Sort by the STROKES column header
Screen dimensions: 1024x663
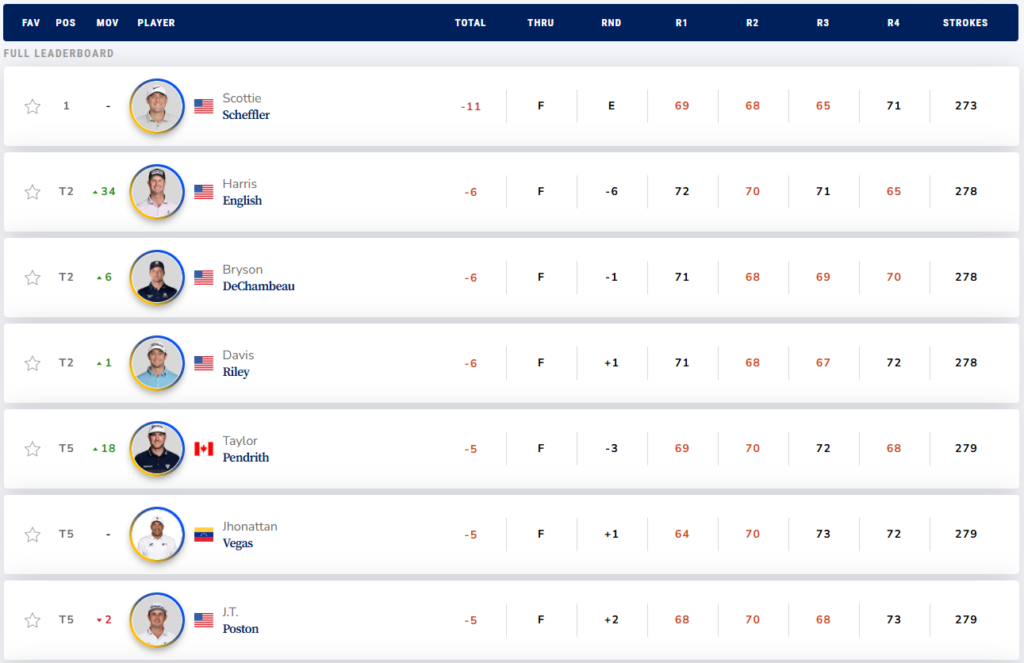click(965, 23)
